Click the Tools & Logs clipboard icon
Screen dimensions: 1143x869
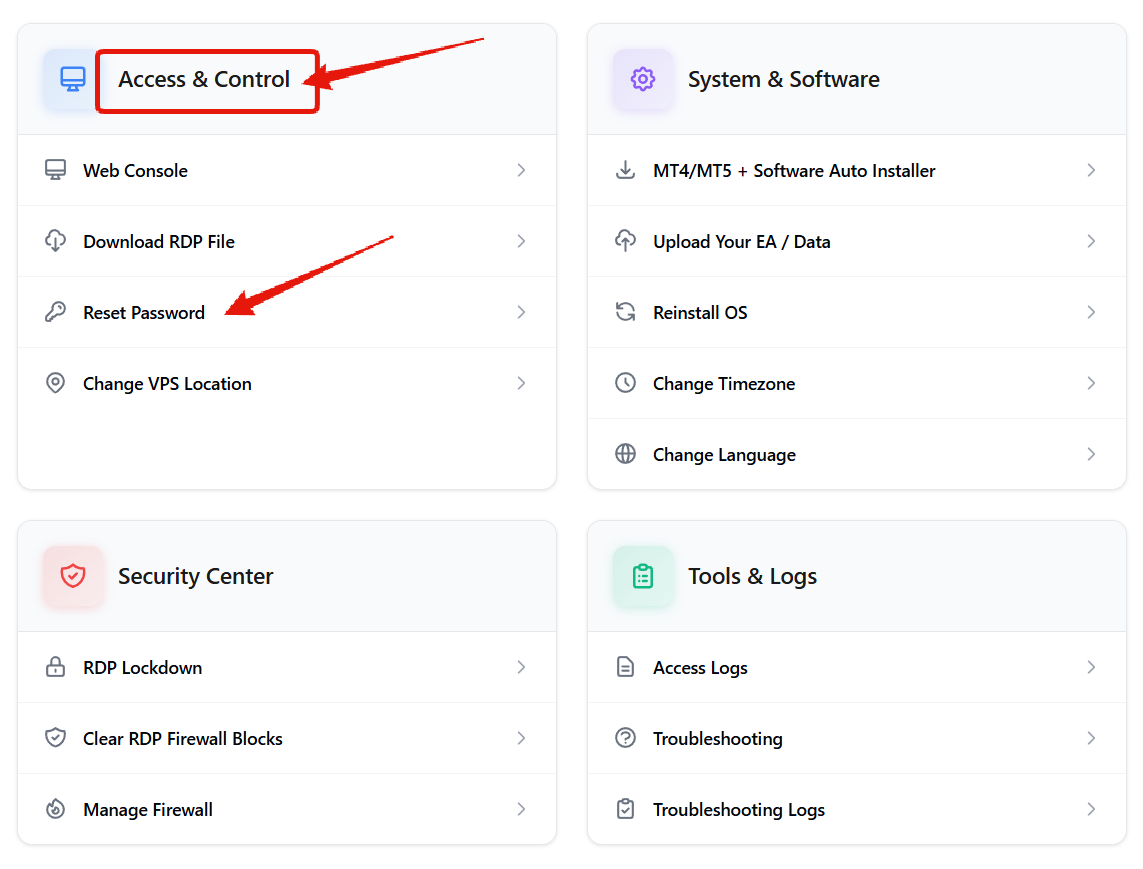click(642, 576)
